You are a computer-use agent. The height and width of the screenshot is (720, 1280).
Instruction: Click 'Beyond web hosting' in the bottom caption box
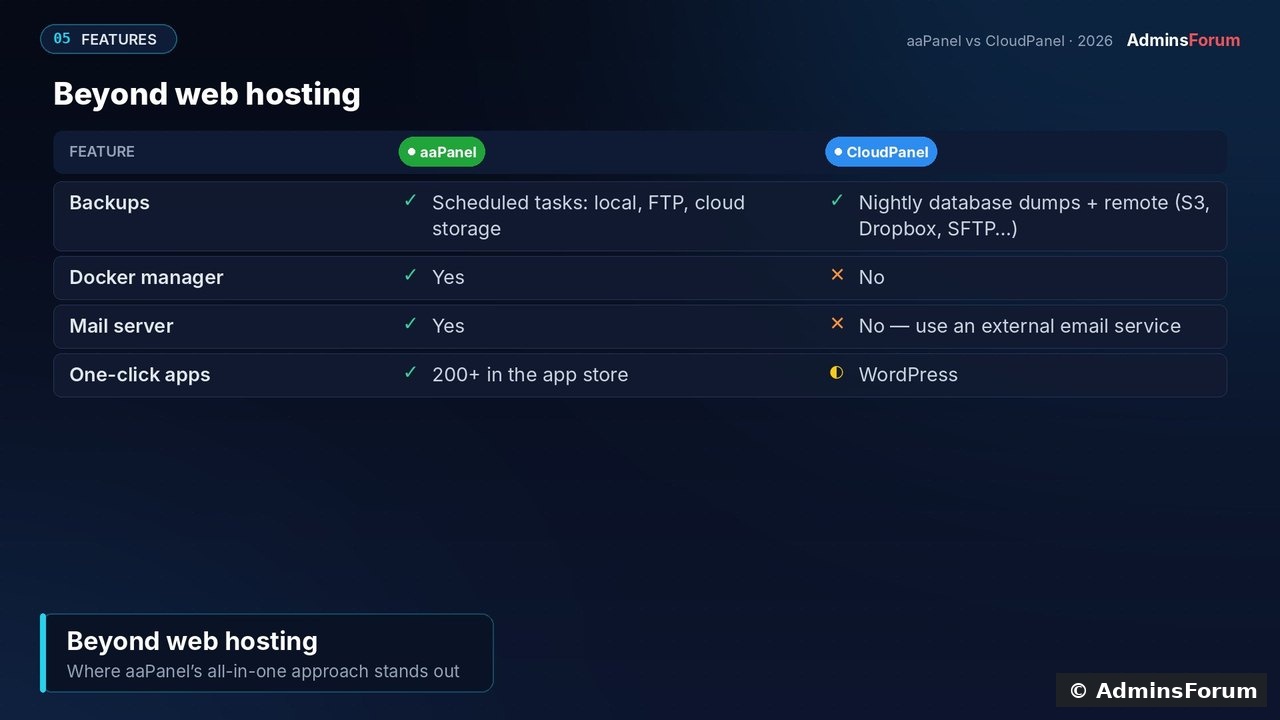tap(192, 641)
